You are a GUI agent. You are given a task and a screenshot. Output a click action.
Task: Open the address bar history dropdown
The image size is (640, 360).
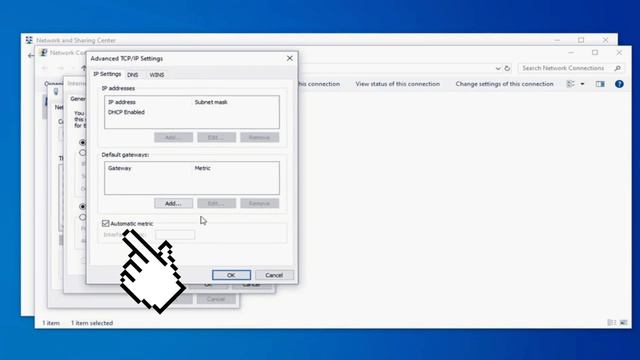[498, 69]
